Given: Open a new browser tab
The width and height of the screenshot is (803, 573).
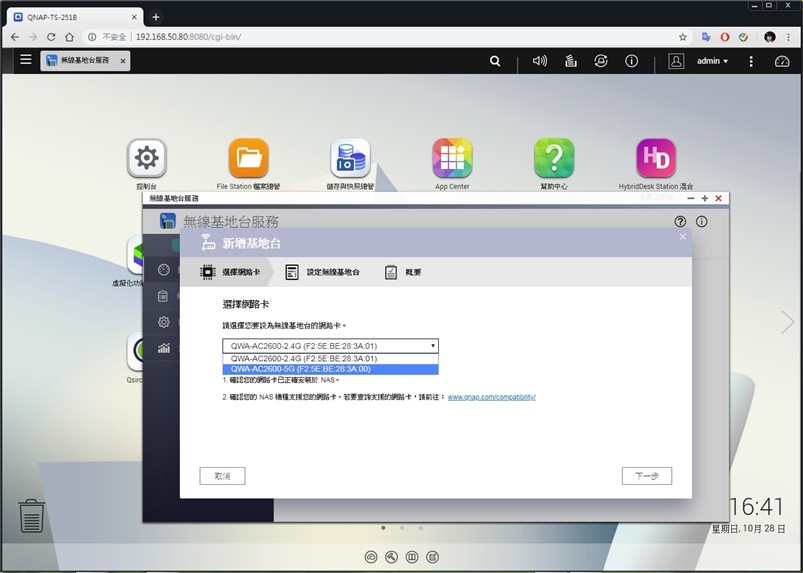Looking at the screenshot, I should (156, 17).
